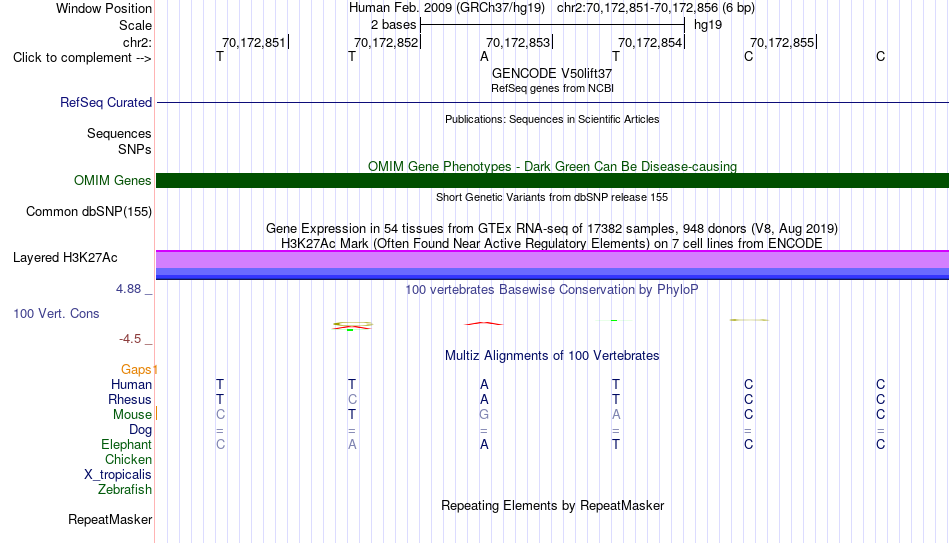Click the Mouse G mismatch base

pyautogui.click(x=484, y=415)
